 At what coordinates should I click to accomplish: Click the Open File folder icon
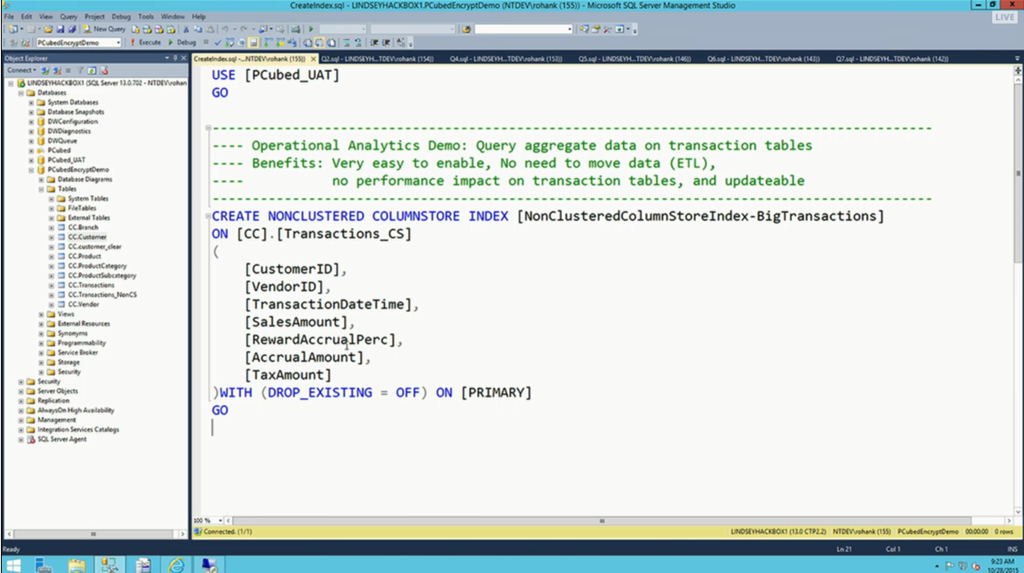point(48,29)
